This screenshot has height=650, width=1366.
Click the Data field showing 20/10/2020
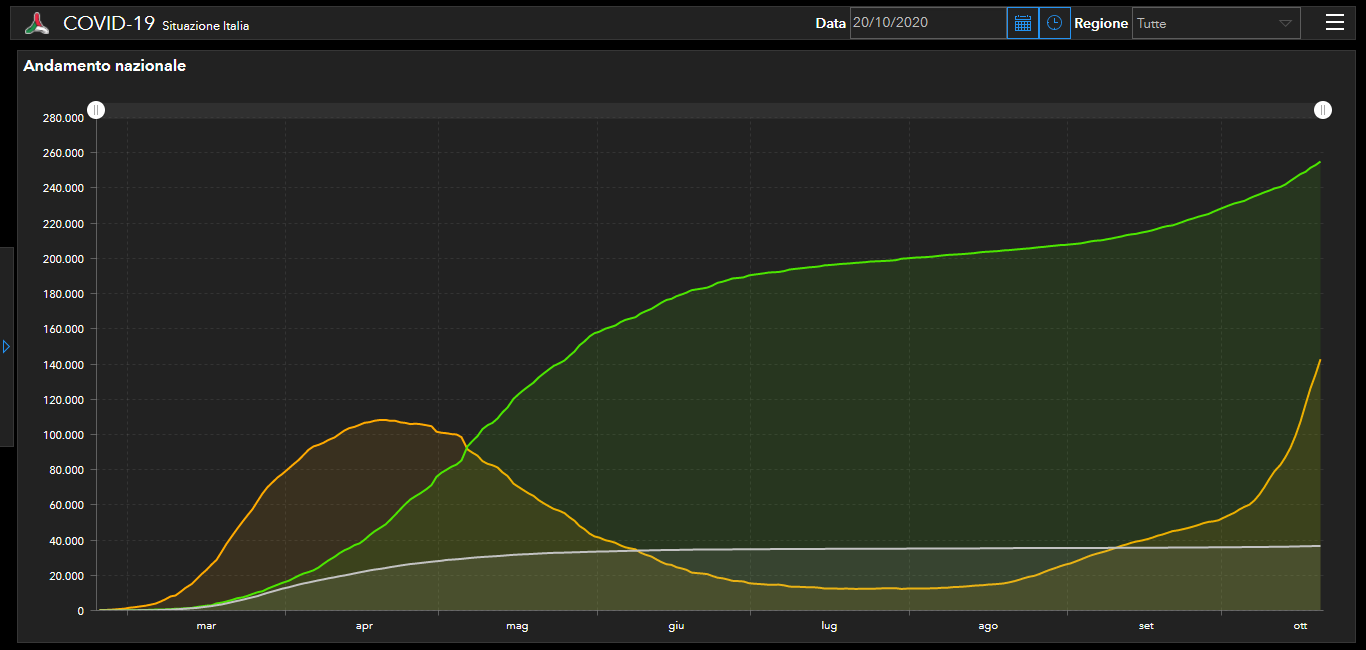[x=927, y=23]
